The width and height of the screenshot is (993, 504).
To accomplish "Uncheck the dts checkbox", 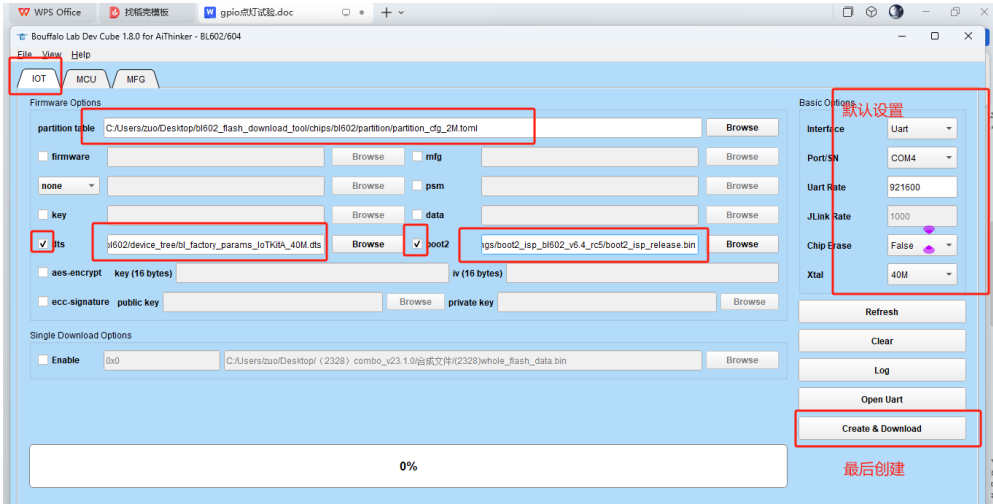I will point(43,244).
